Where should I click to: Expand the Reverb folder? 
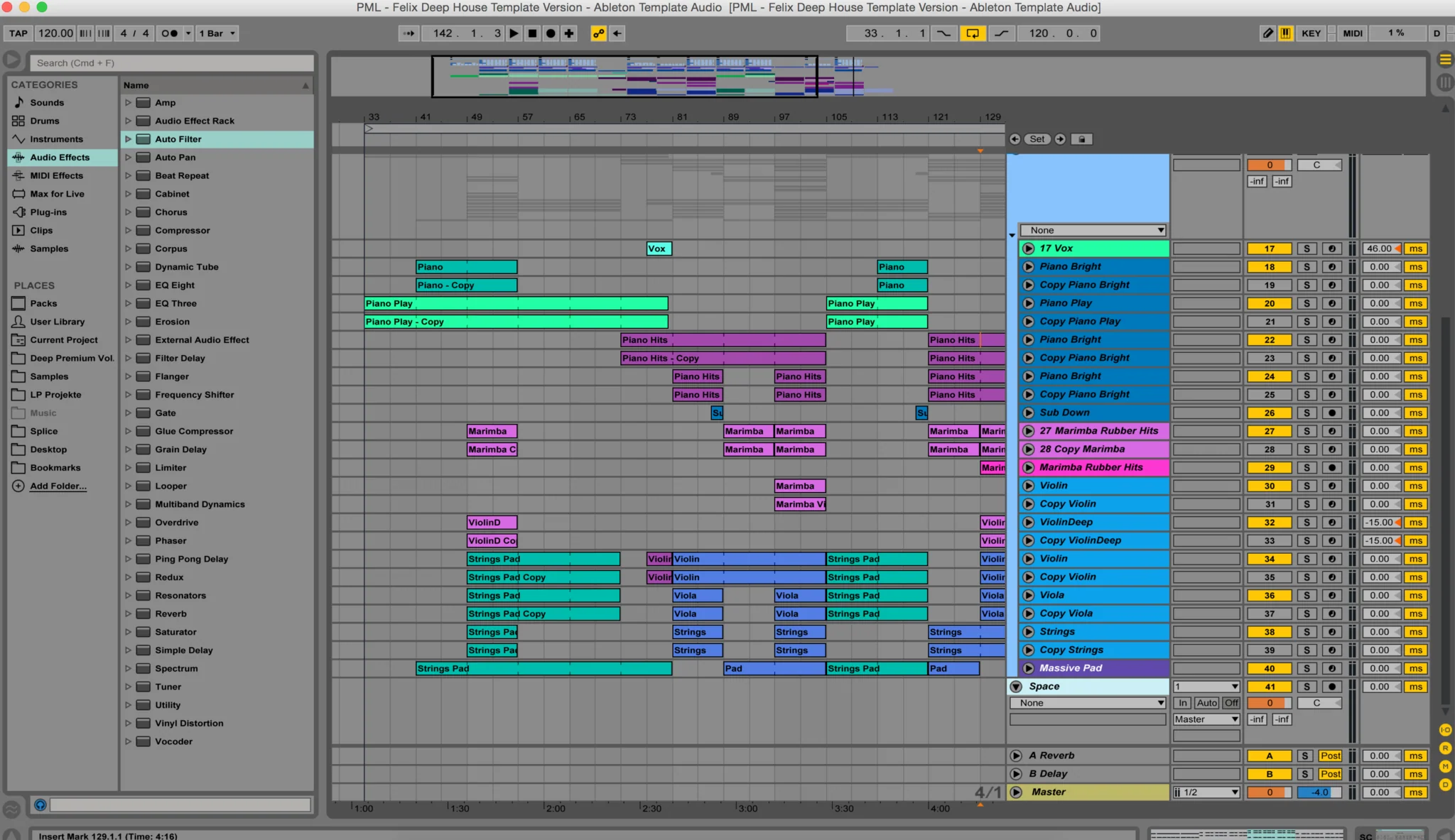click(129, 614)
